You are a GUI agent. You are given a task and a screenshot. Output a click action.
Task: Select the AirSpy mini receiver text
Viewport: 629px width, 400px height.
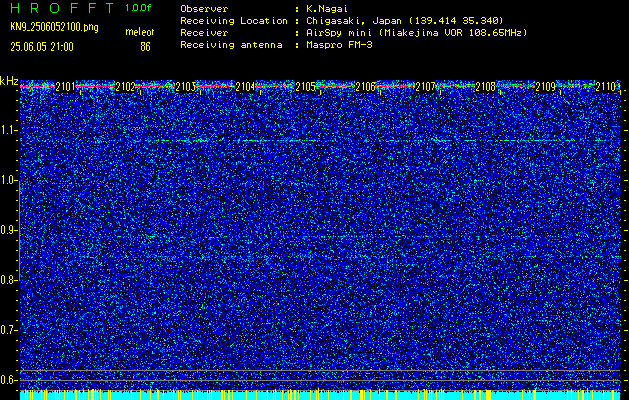point(416,32)
